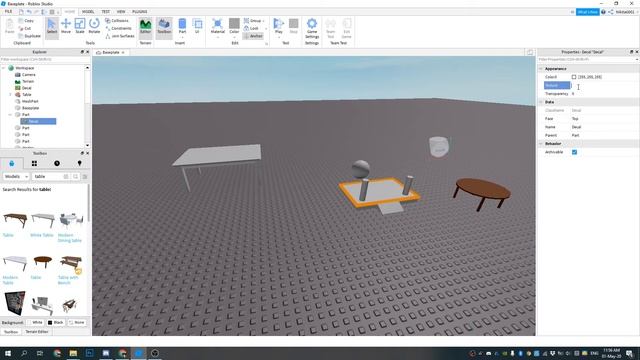Image resolution: width=640 pixels, height=360 pixels.
Task: Toggle the Archivable checkbox
Action: point(574,152)
